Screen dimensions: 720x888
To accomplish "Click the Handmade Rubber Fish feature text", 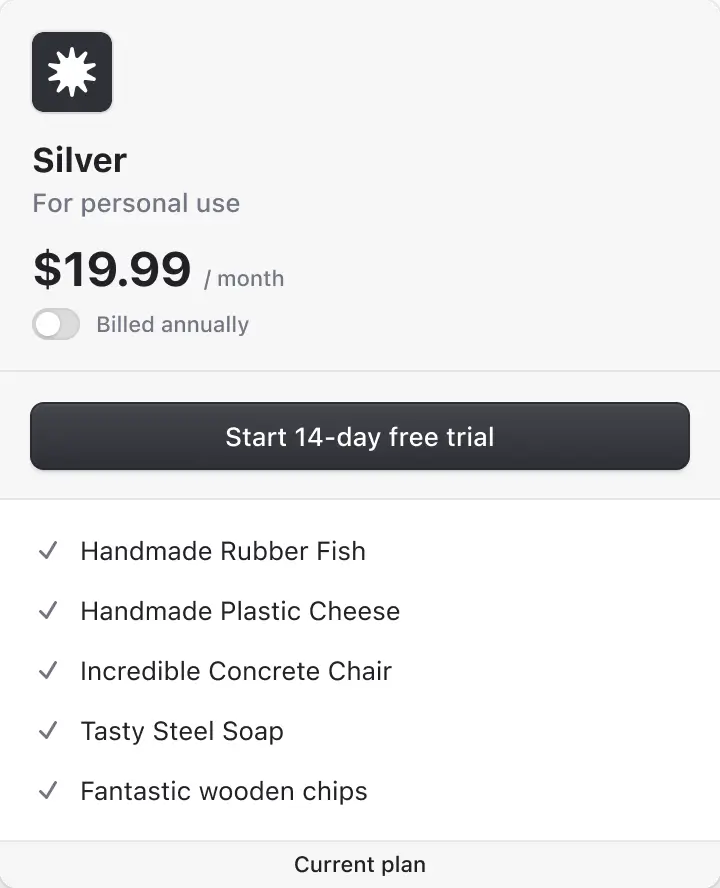I will (x=223, y=551).
